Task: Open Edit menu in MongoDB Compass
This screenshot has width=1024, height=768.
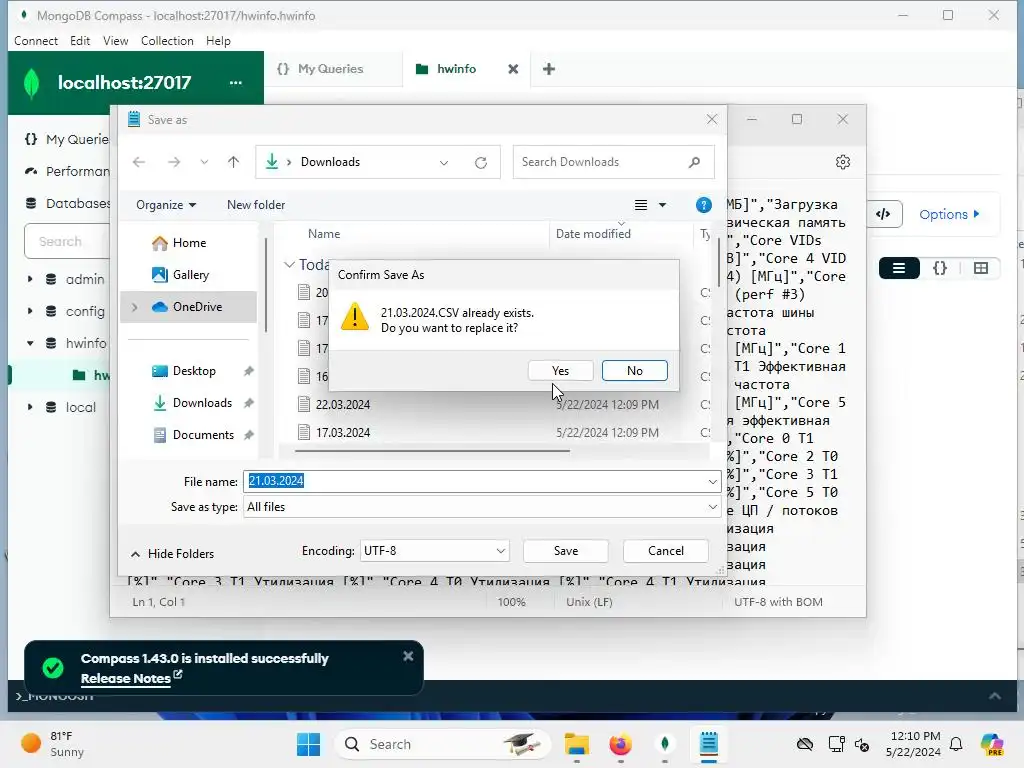Action: (80, 40)
